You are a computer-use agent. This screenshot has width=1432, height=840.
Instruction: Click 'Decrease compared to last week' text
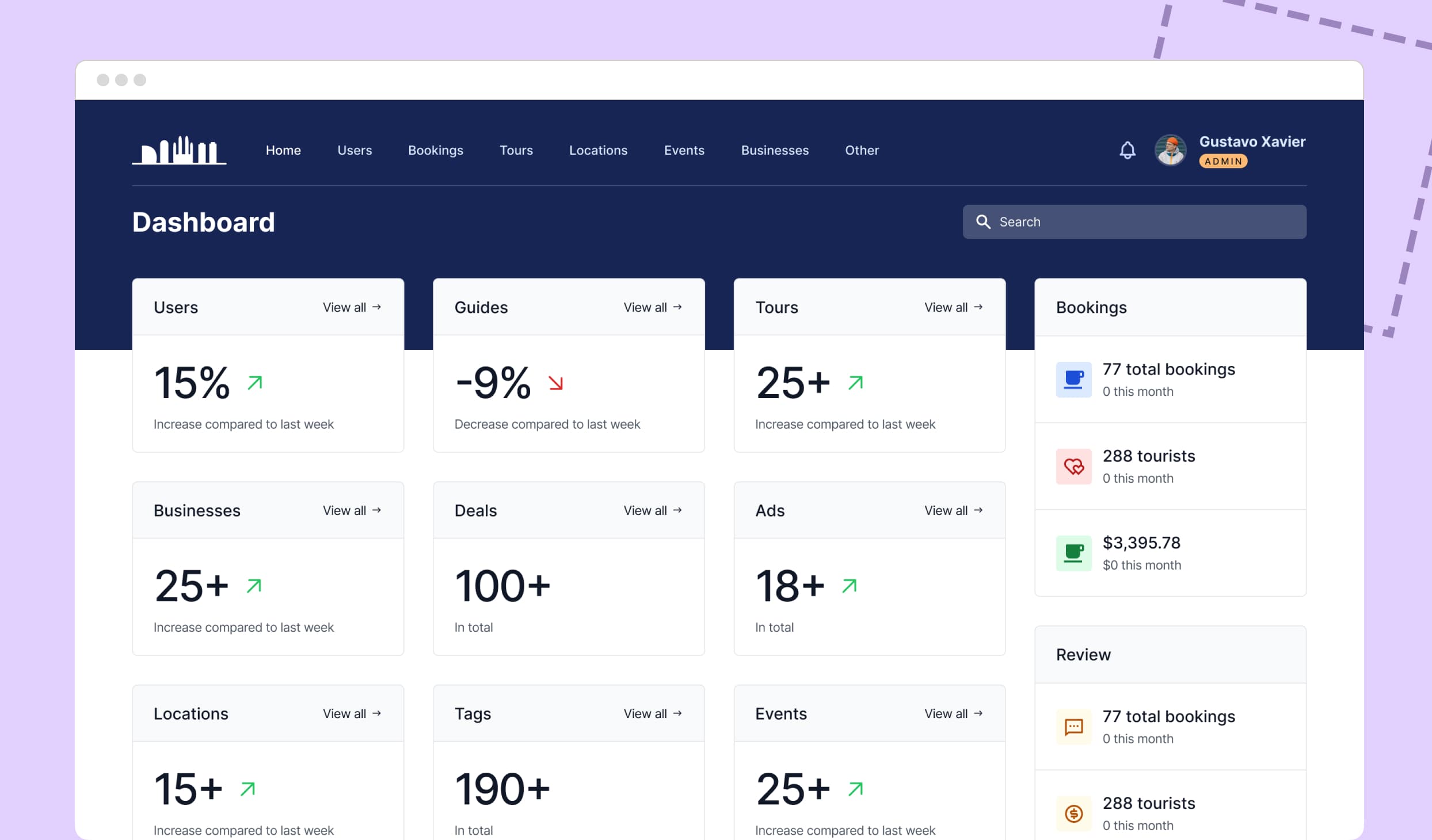pos(547,425)
